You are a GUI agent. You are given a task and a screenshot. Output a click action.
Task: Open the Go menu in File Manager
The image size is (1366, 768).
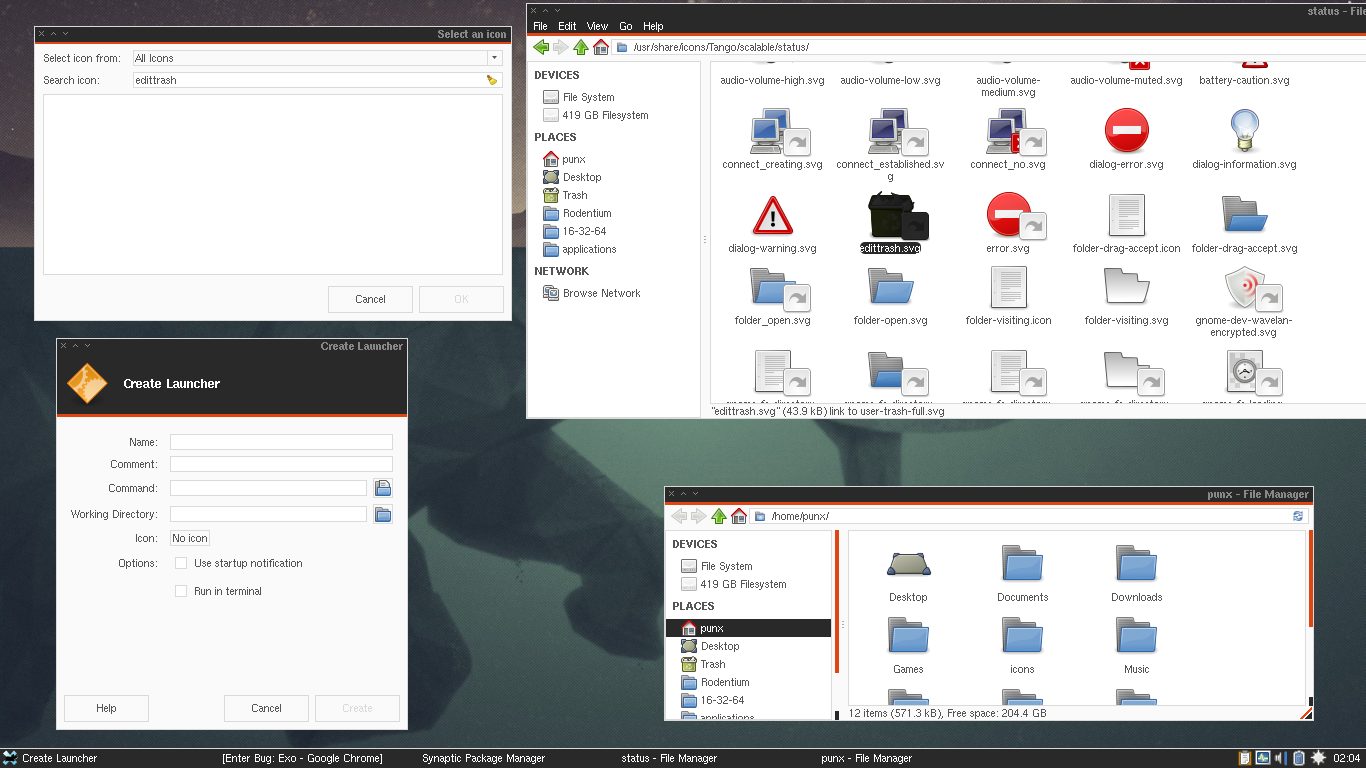tap(626, 26)
